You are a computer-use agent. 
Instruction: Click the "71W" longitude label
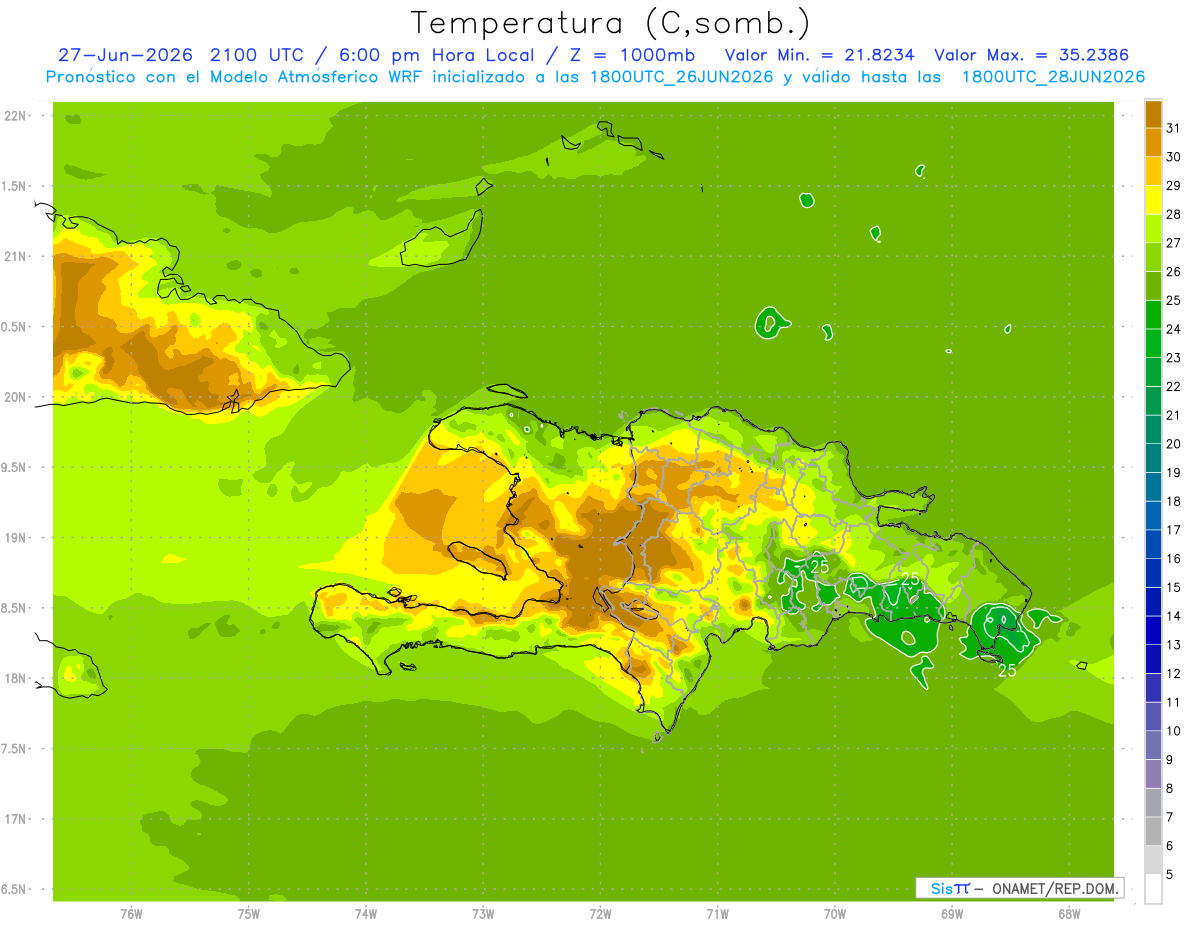click(717, 914)
